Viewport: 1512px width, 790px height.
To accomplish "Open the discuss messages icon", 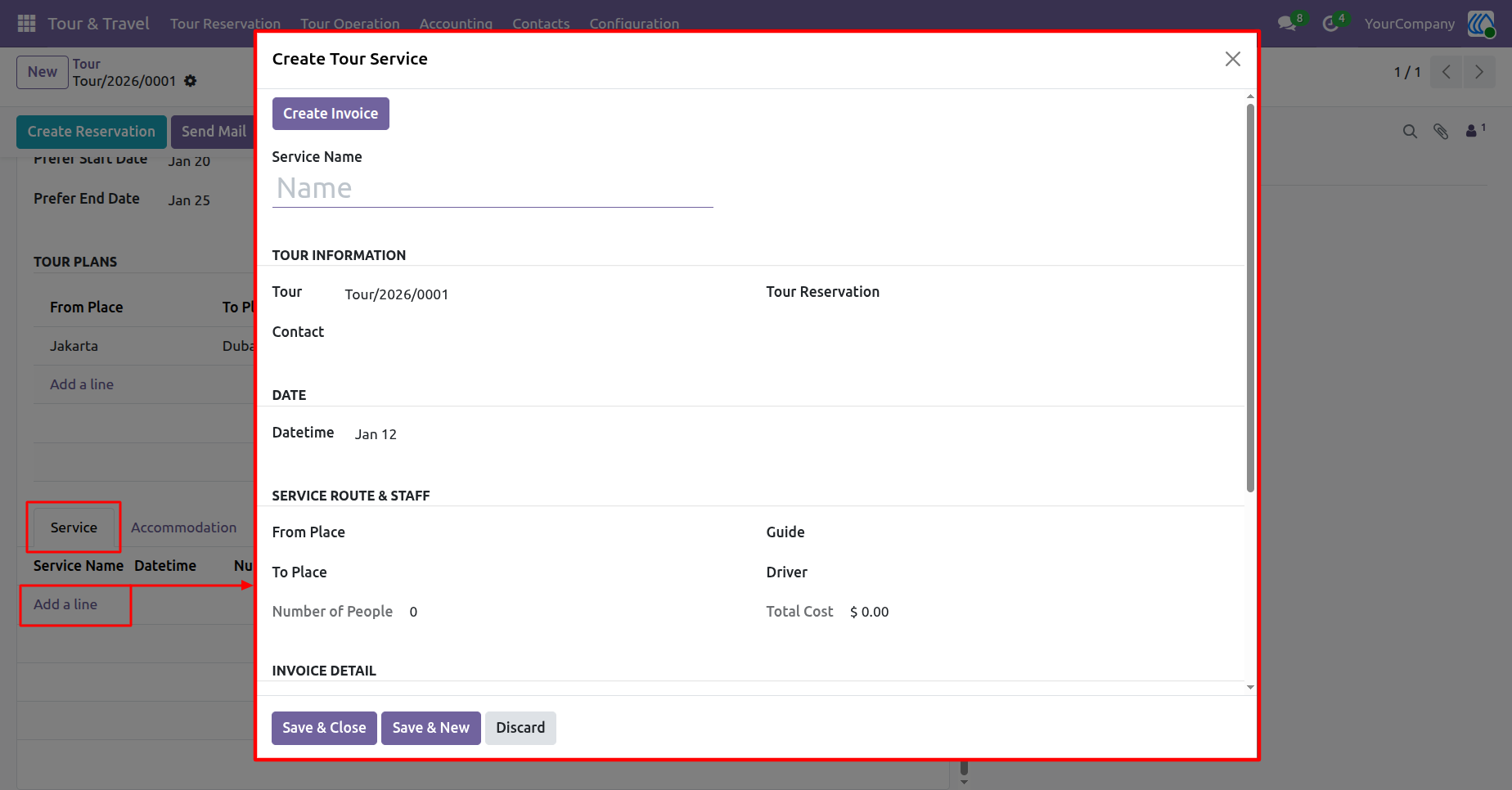I will 1287,24.
